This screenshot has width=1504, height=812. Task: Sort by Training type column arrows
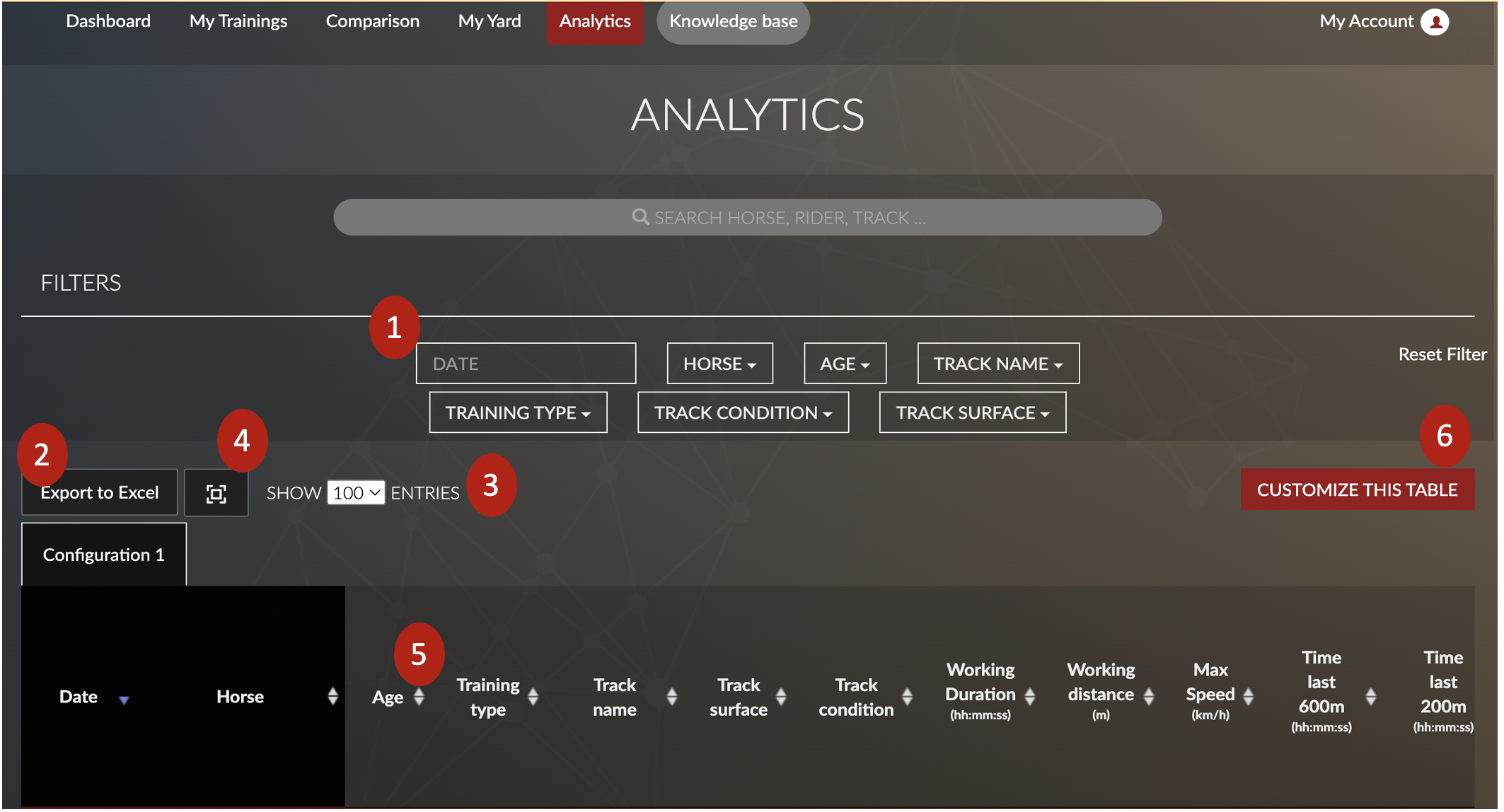(533, 697)
